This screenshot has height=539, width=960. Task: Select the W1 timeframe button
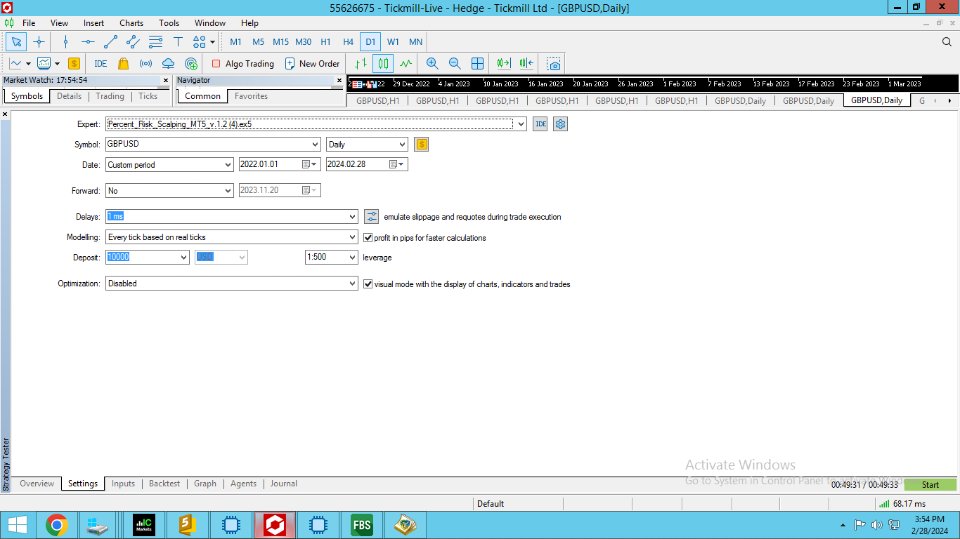coord(393,42)
